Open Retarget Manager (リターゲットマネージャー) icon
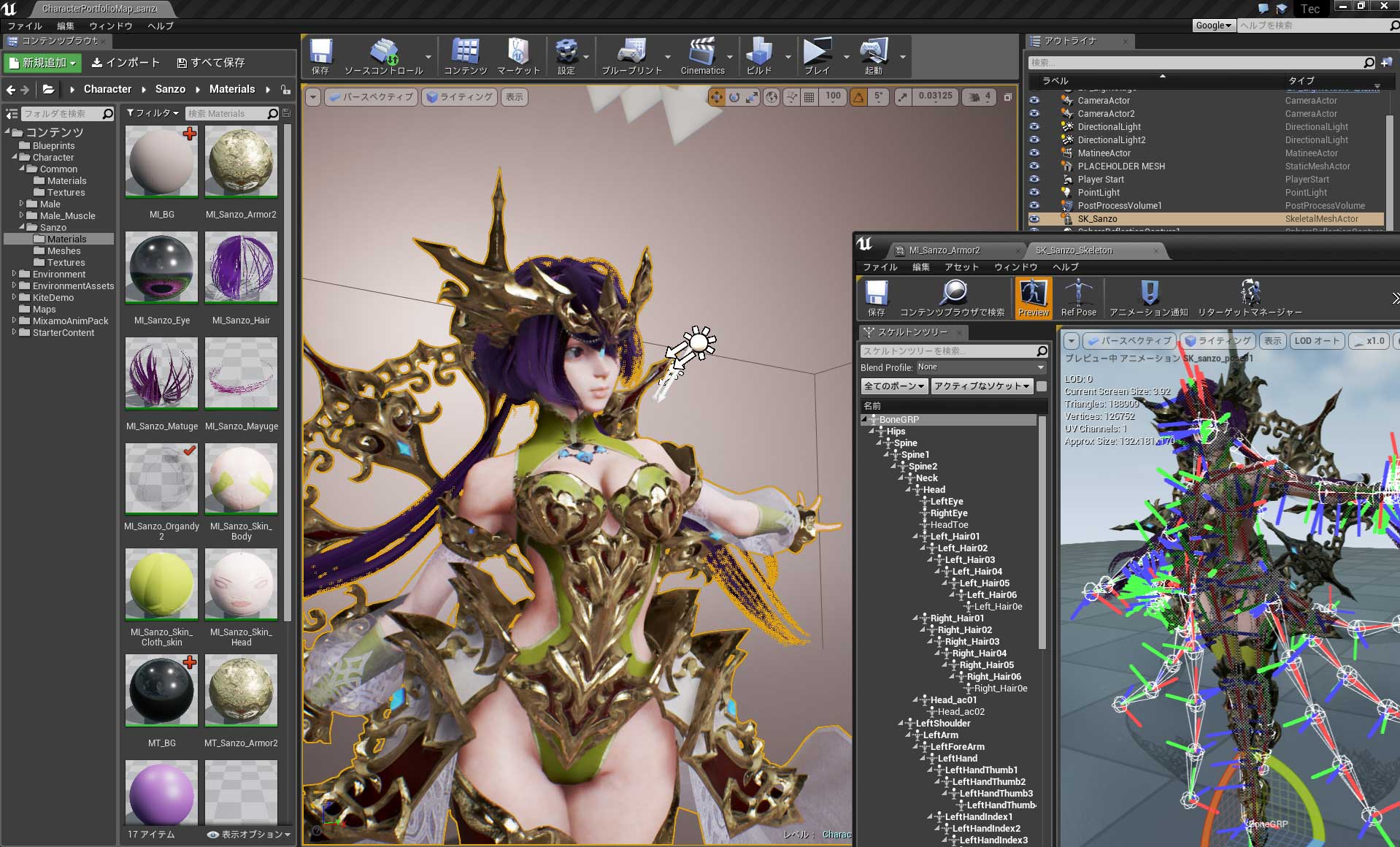 pos(1250,293)
